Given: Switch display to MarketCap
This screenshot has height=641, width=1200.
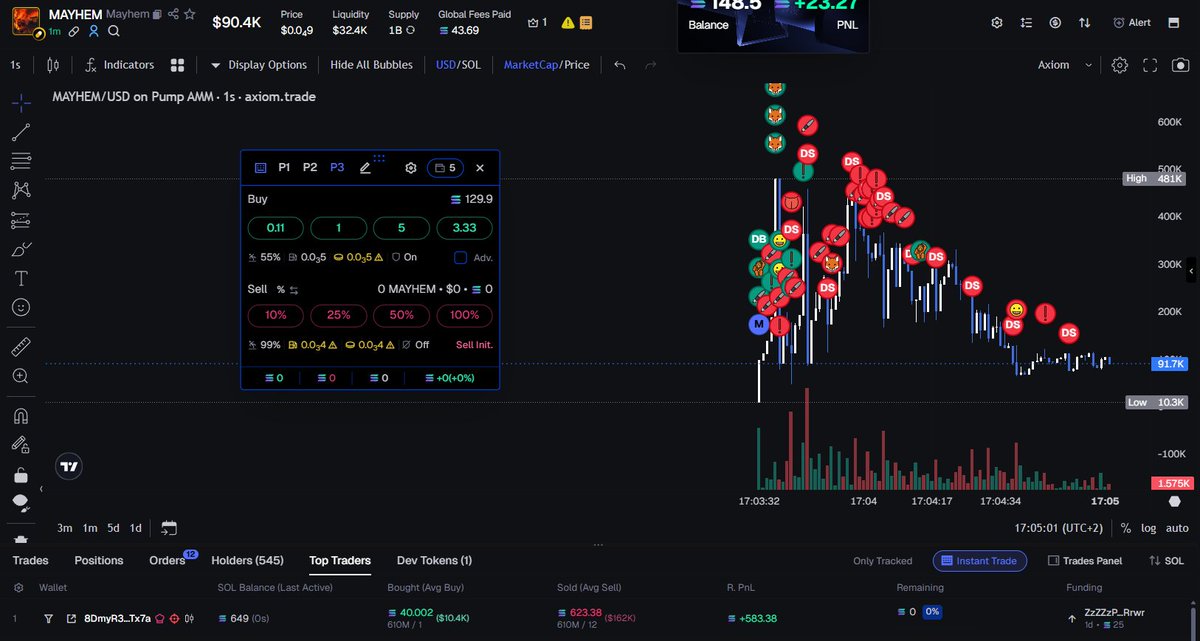Looking at the screenshot, I should click(x=531, y=65).
